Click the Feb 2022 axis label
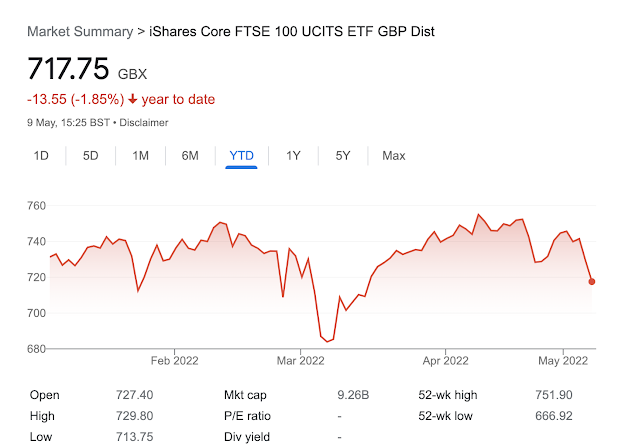This screenshot has width=639, height=448. [174, 361]
